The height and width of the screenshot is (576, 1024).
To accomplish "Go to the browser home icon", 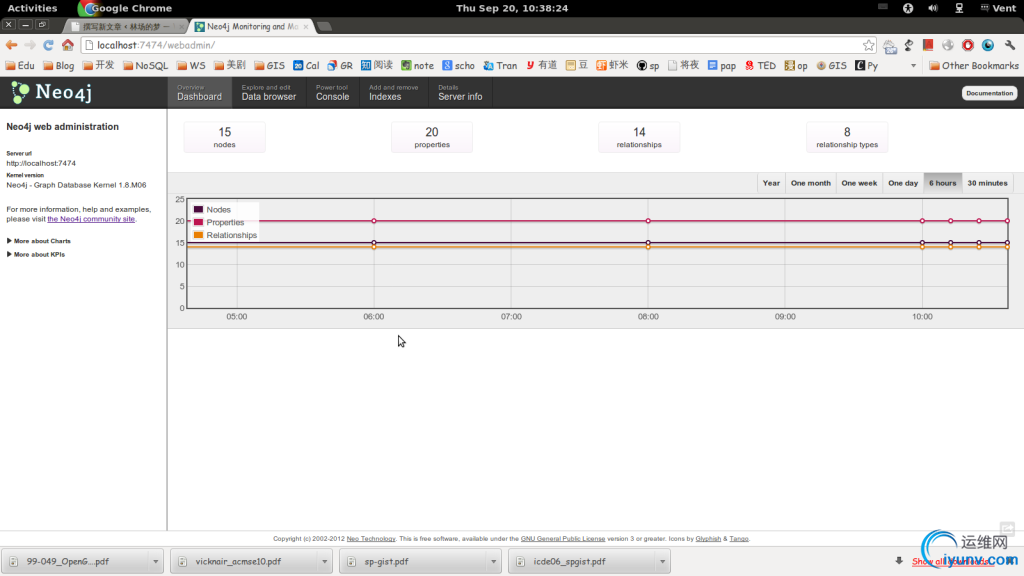I will click(x=68, y=45).
